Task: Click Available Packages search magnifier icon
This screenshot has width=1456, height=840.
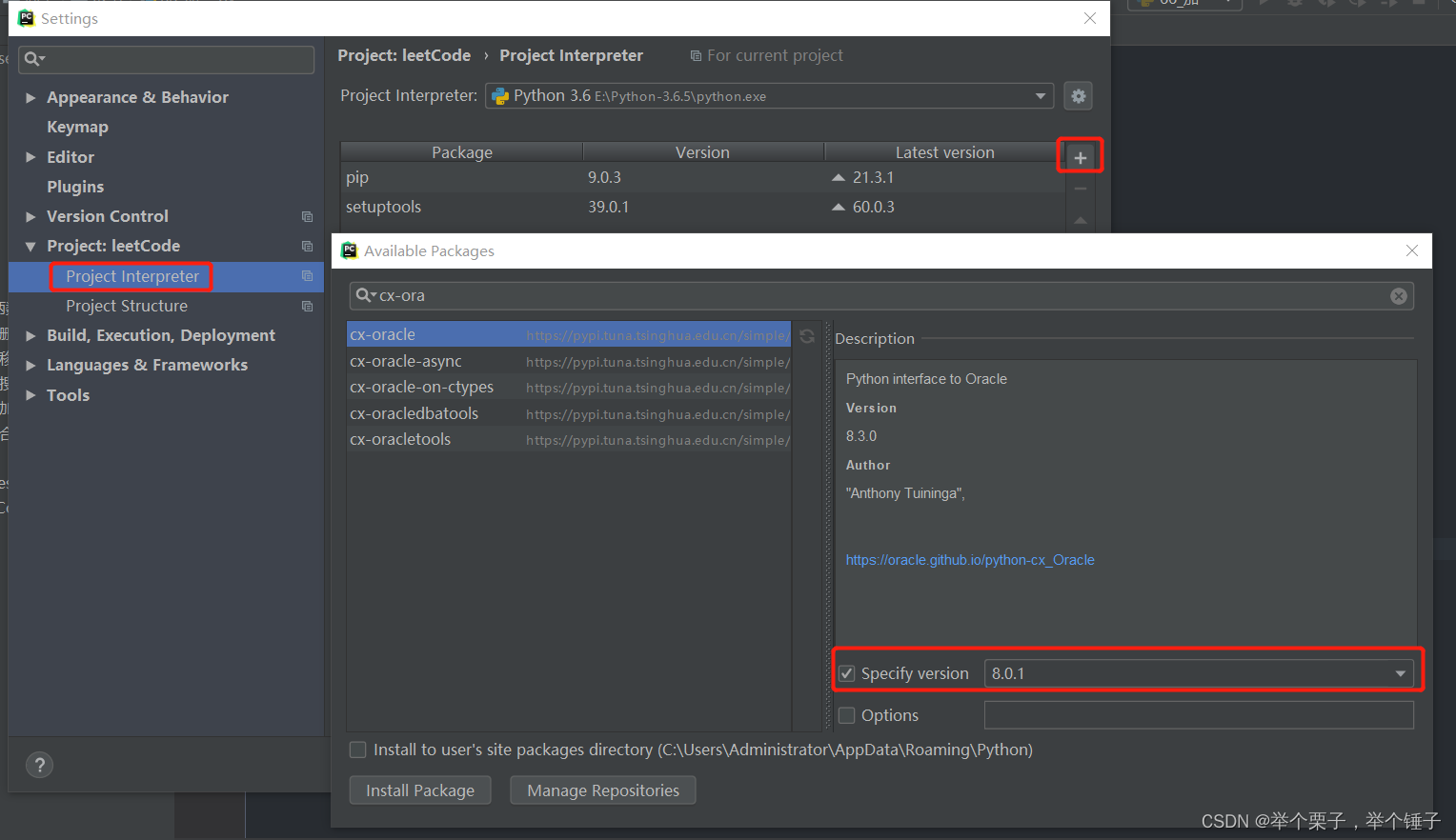Action: [365, 295]
